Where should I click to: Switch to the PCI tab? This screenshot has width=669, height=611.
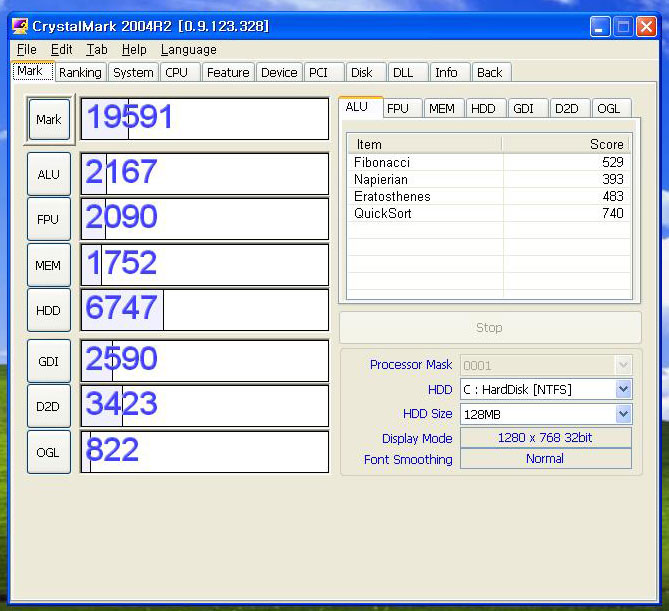[324, 72]
